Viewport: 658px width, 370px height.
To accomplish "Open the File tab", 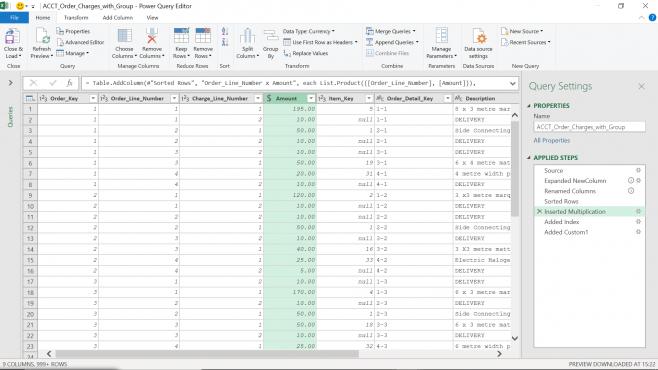I will click(14, 18).
